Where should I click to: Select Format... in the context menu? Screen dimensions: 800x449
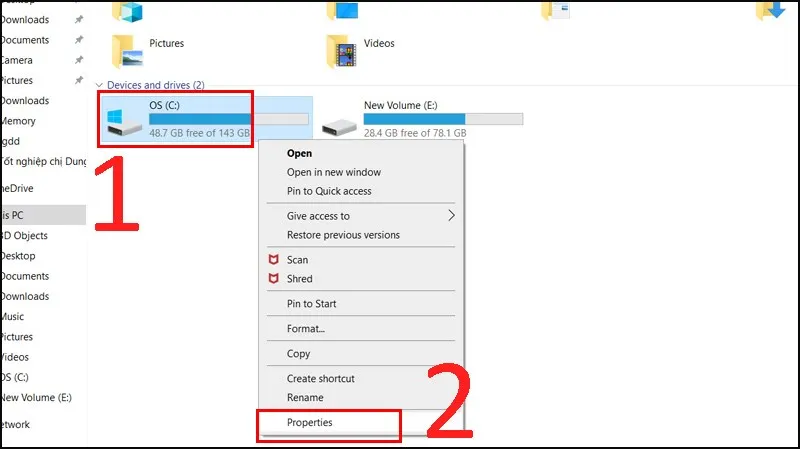pyautogui.click(x=306, y=329)
